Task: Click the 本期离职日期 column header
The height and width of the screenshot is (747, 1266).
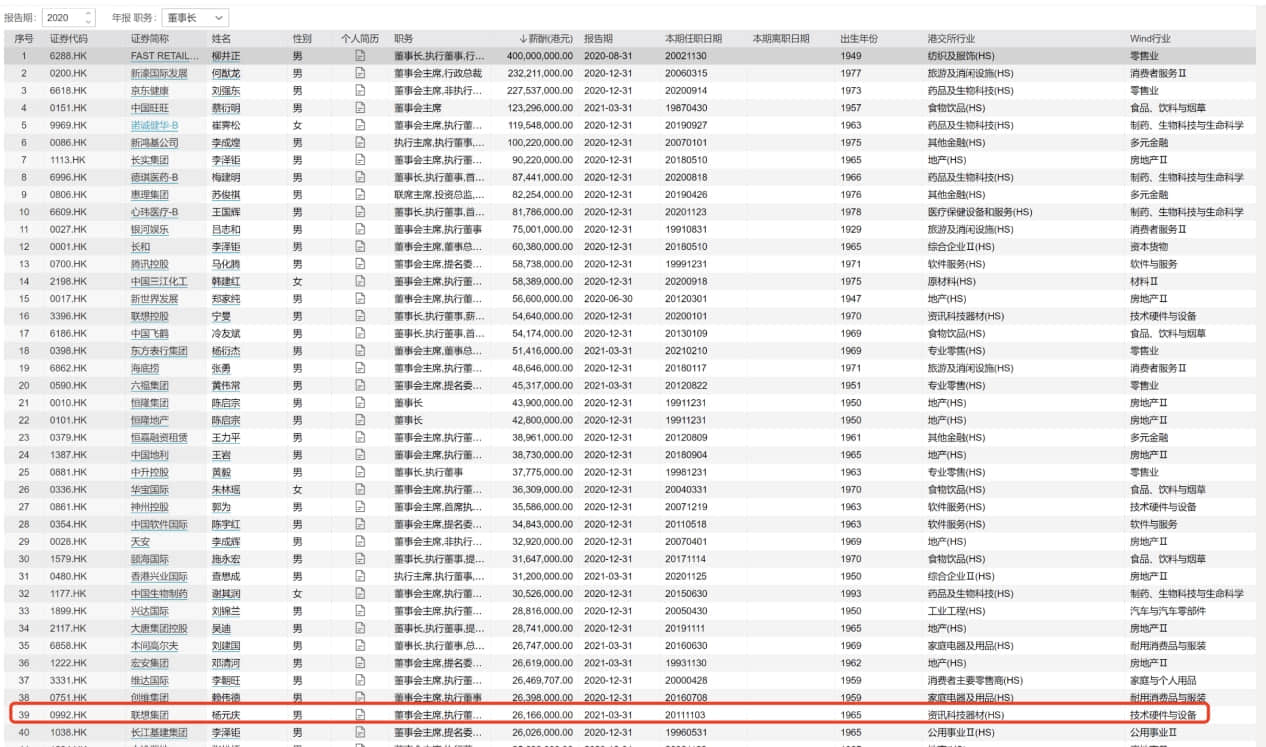Action: 780,38
